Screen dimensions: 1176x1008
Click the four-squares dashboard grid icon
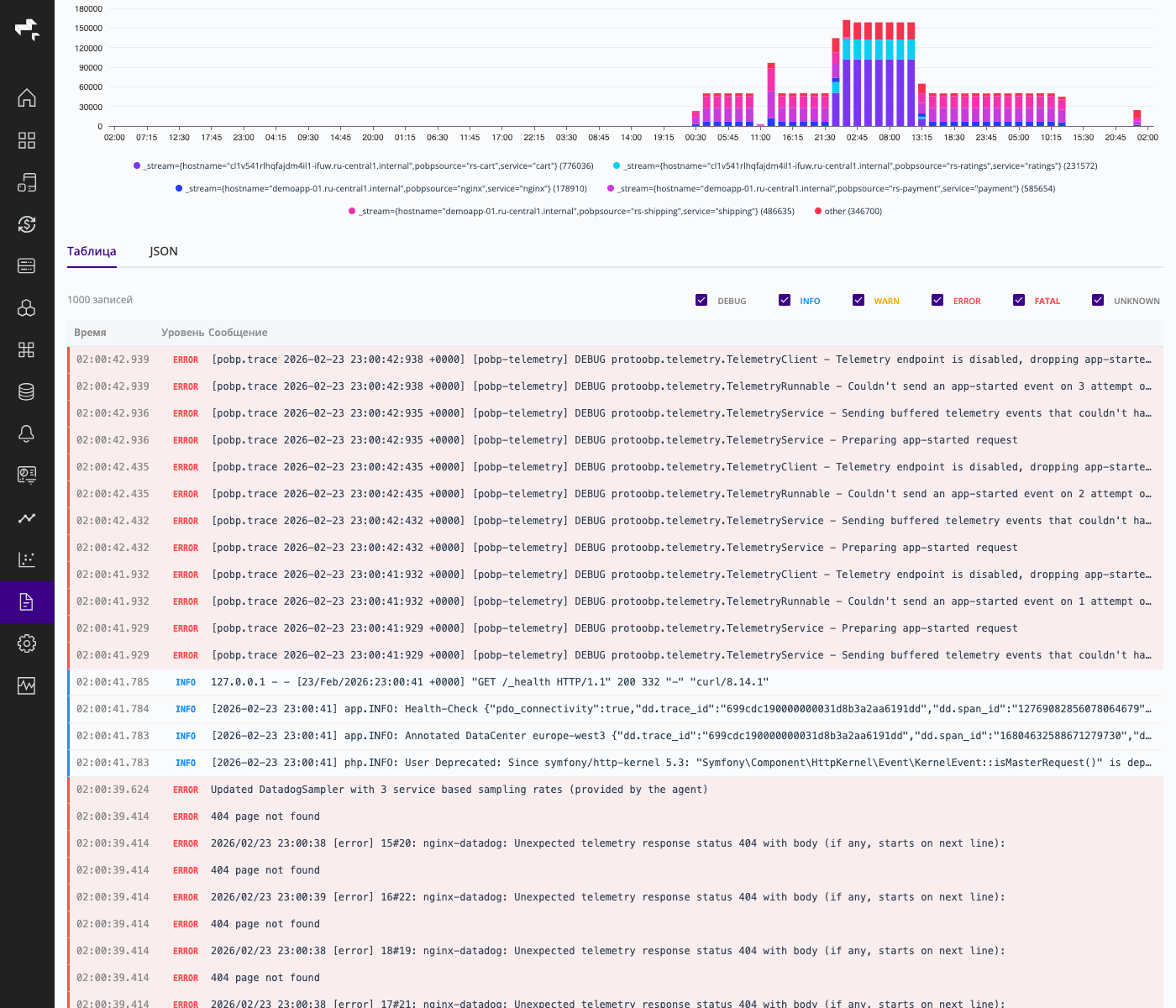tap(27, 139)
